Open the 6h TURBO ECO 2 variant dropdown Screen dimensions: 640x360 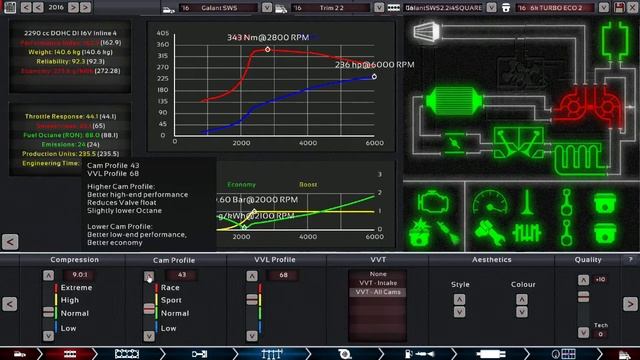pos(604,7)
